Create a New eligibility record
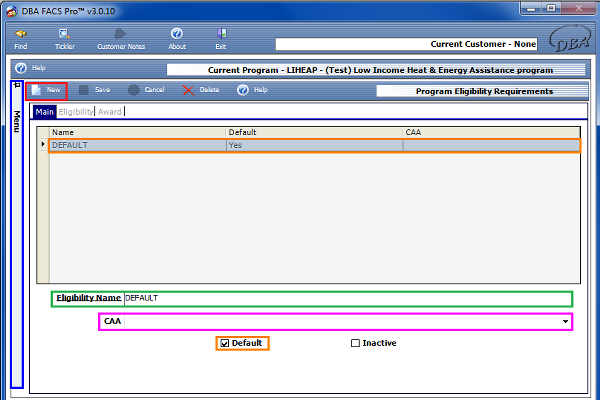 click(x=46, y=90)
